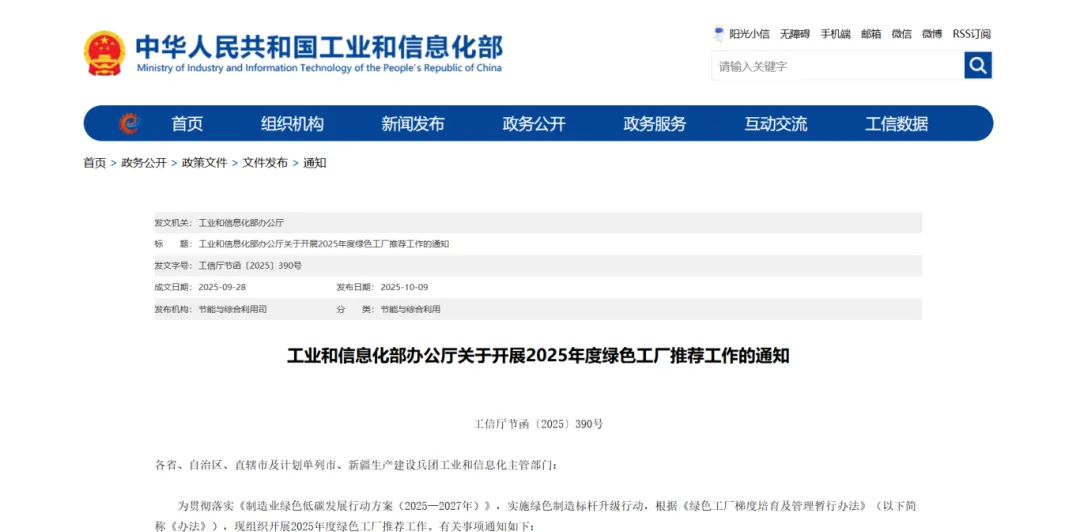Image resolution: width=1080 pixels, height=532 pixels.
Task: Click the bold article headline
Action: pos(538,356)
